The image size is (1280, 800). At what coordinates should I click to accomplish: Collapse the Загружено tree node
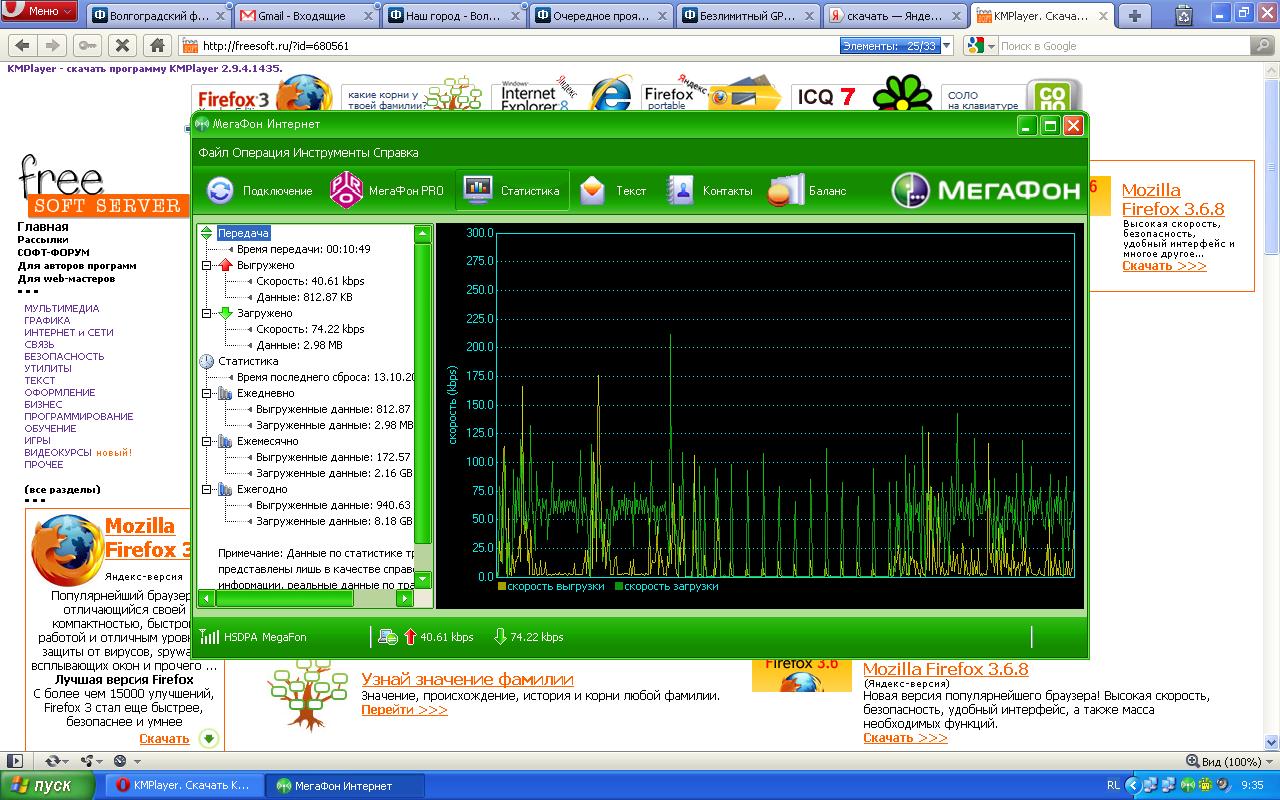point(207,313)
